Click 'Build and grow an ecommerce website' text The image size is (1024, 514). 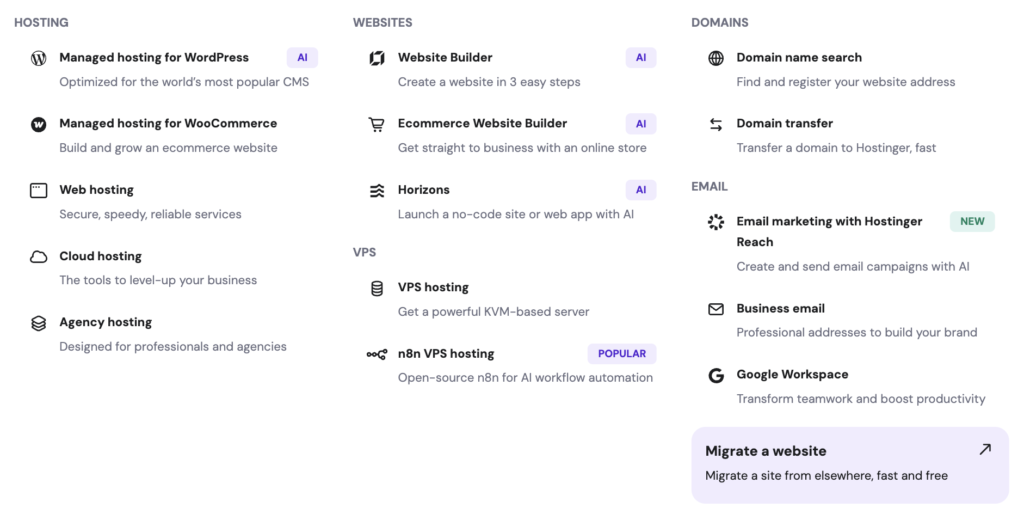click(168, 148)
